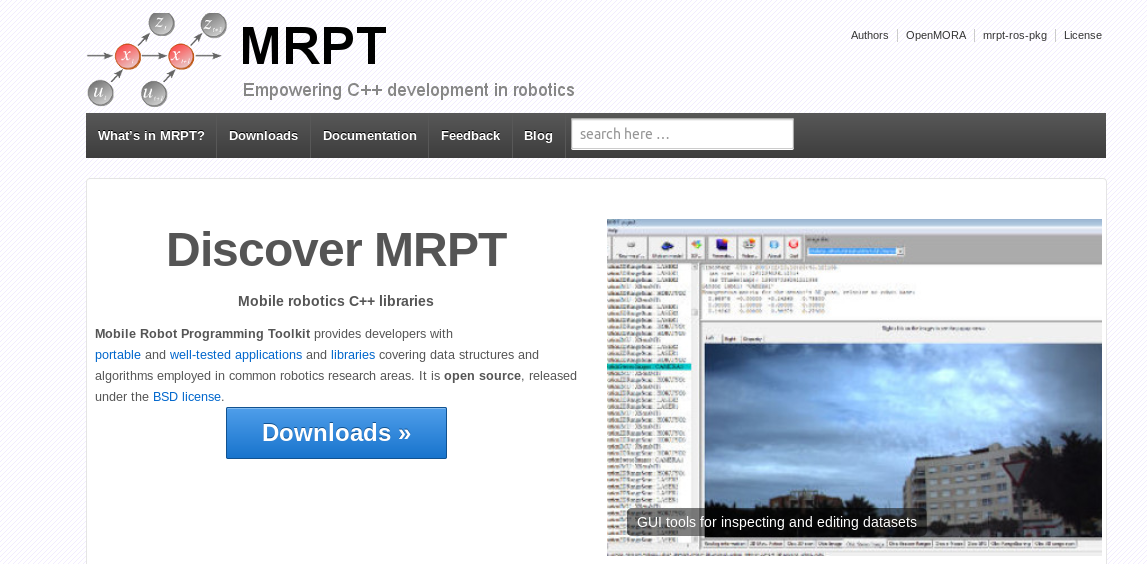Visit the mrpt-ros-pkg link
Viewport: 1147px width, 564px height.
(x=1014, y=35)
